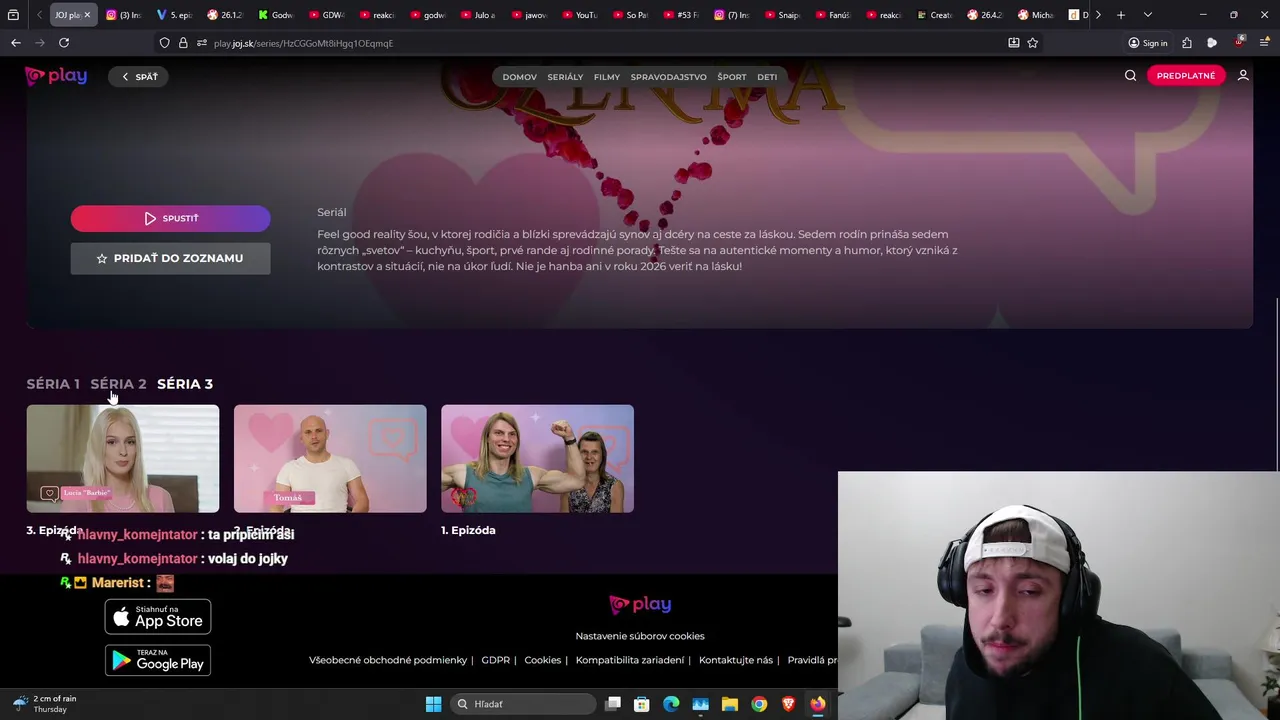Open the search magnifier icon in header
Screen dimensions: 1280x720
coord(1130,76)
